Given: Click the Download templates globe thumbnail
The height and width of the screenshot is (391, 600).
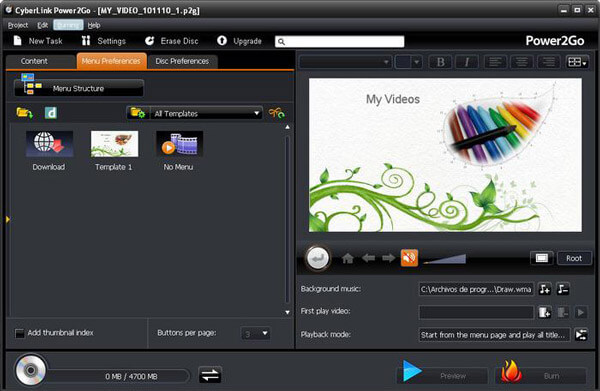Looking at the screenshot, I should (x=49, y=144).
